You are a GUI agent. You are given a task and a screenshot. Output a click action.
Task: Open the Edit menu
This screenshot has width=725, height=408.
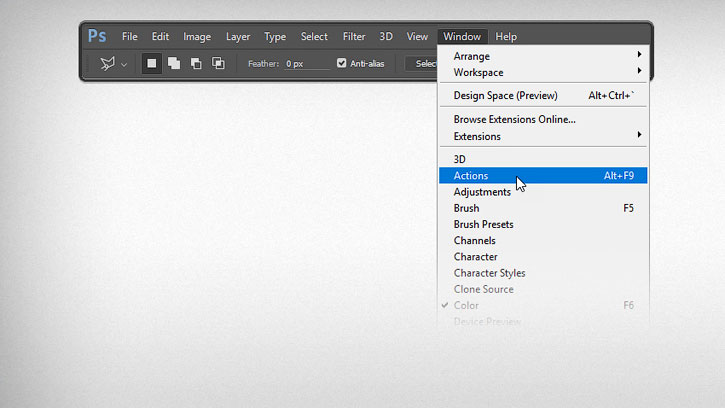(160, 37)
